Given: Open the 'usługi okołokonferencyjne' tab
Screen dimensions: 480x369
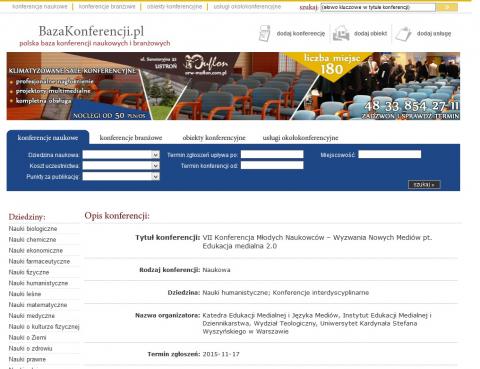Looking at the screenshot, I should pyautogui.click(x=300, y=138).
